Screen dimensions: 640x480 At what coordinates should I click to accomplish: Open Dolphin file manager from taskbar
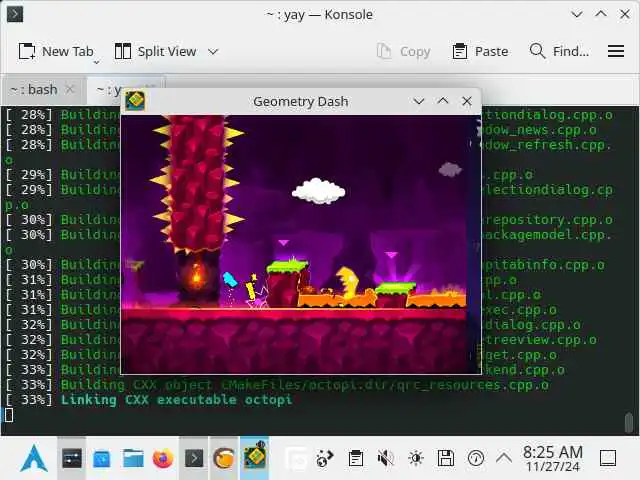pyautogui.click(x=133, y=458)
